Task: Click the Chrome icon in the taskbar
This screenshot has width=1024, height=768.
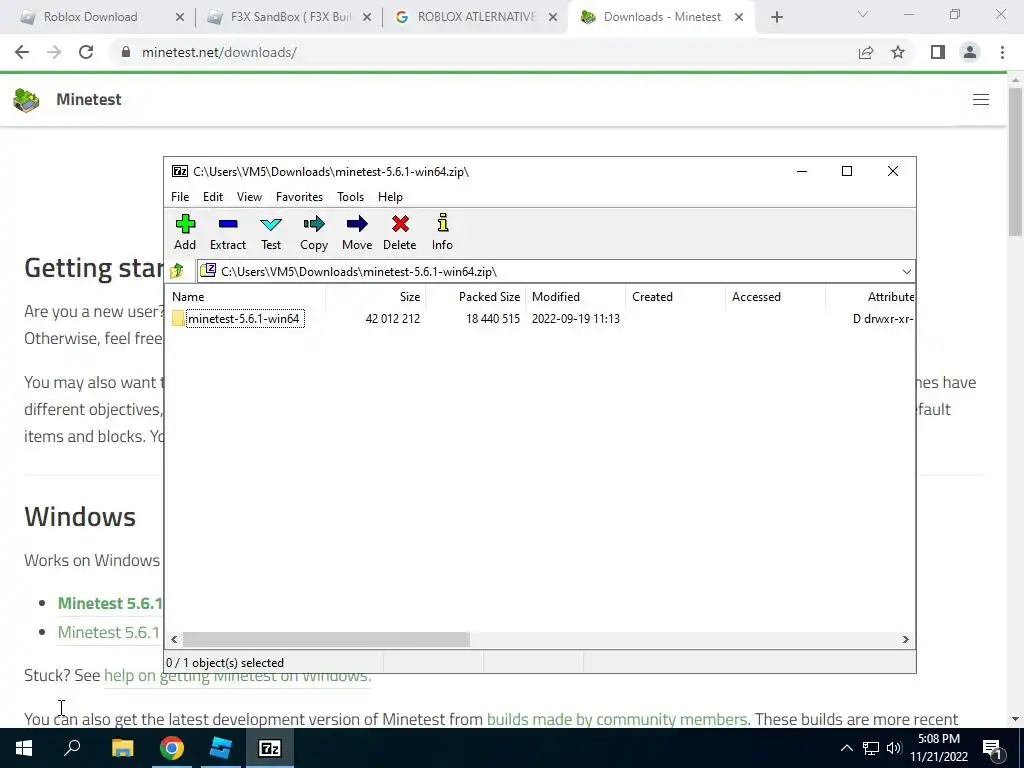Action: [172, 748]
